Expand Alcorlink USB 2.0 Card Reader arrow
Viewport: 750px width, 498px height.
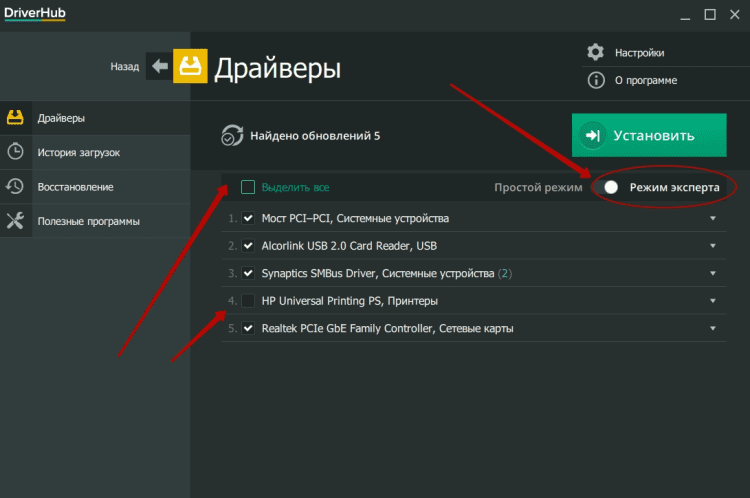[x=714, y=246]
